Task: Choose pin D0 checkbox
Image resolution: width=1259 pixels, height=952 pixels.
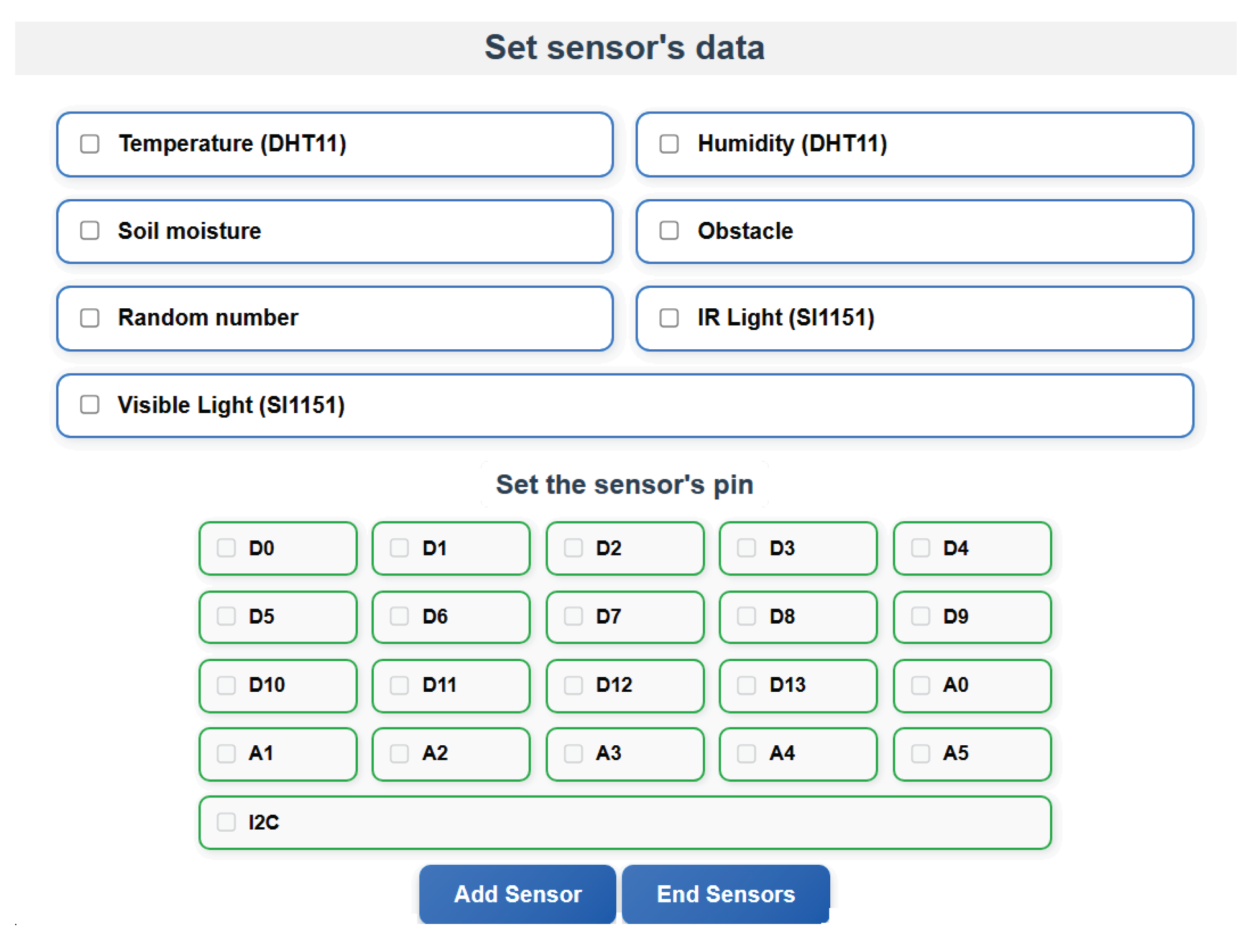Action: point(226,548)
